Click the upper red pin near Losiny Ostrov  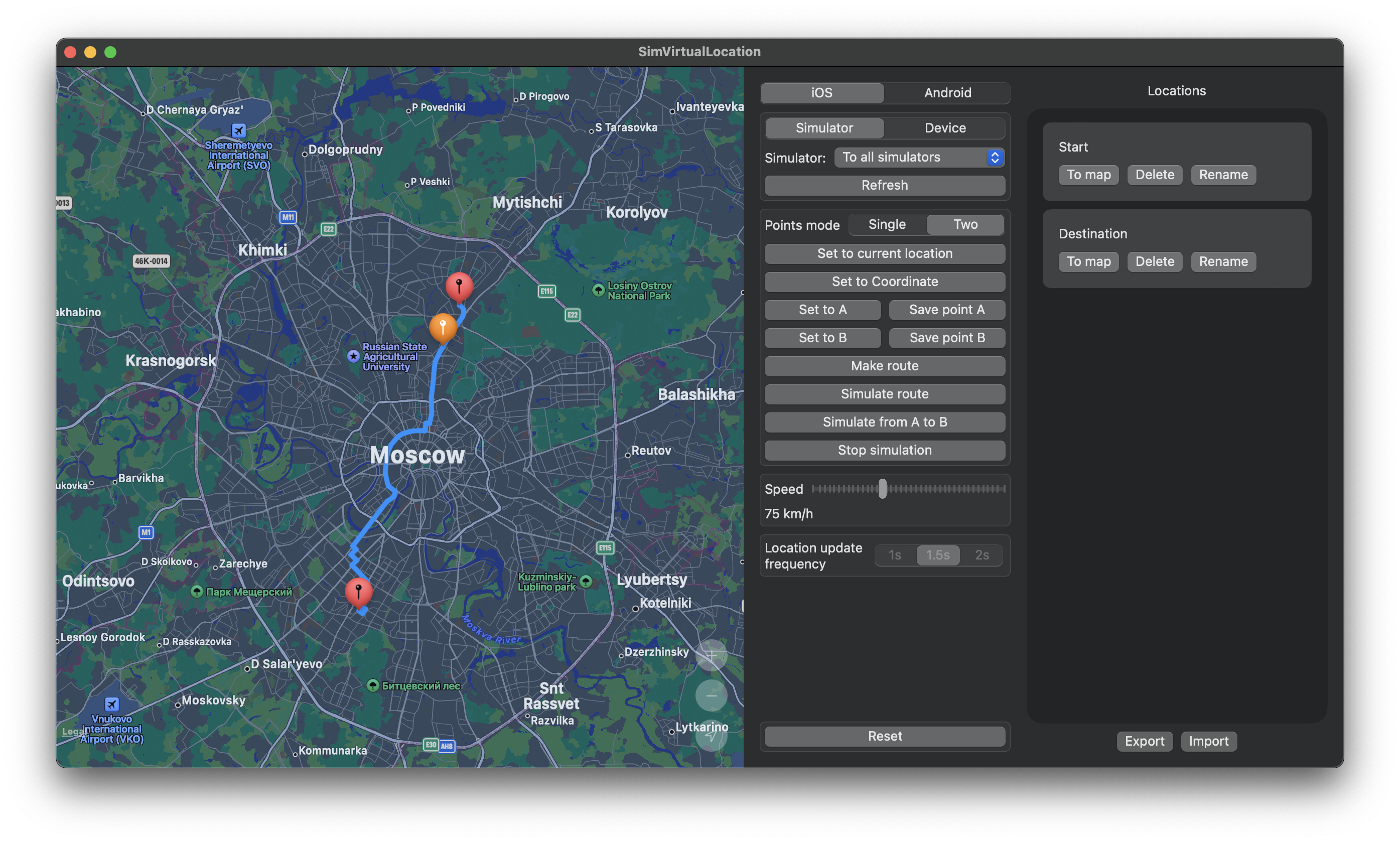coord(459,286)
